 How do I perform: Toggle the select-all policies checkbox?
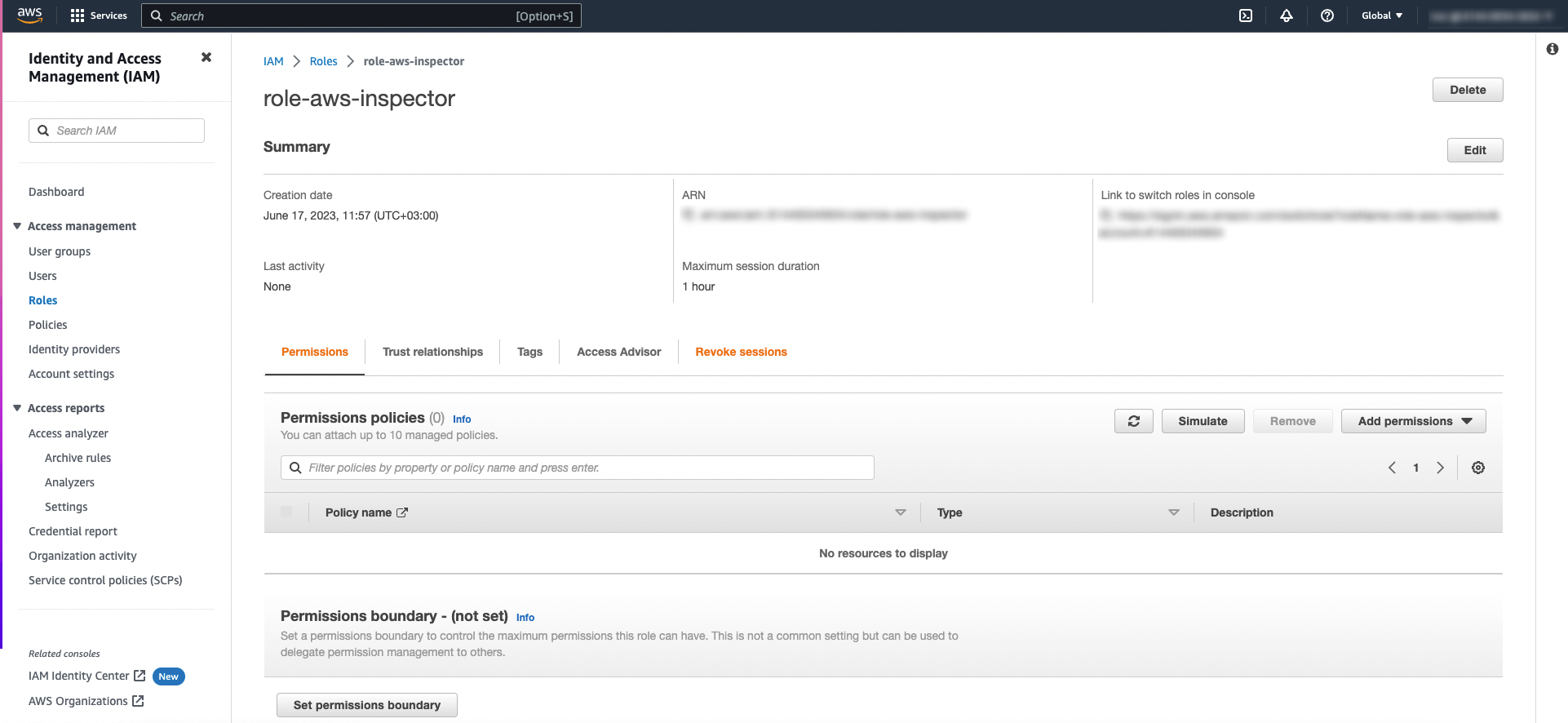[x=286, y=512]
